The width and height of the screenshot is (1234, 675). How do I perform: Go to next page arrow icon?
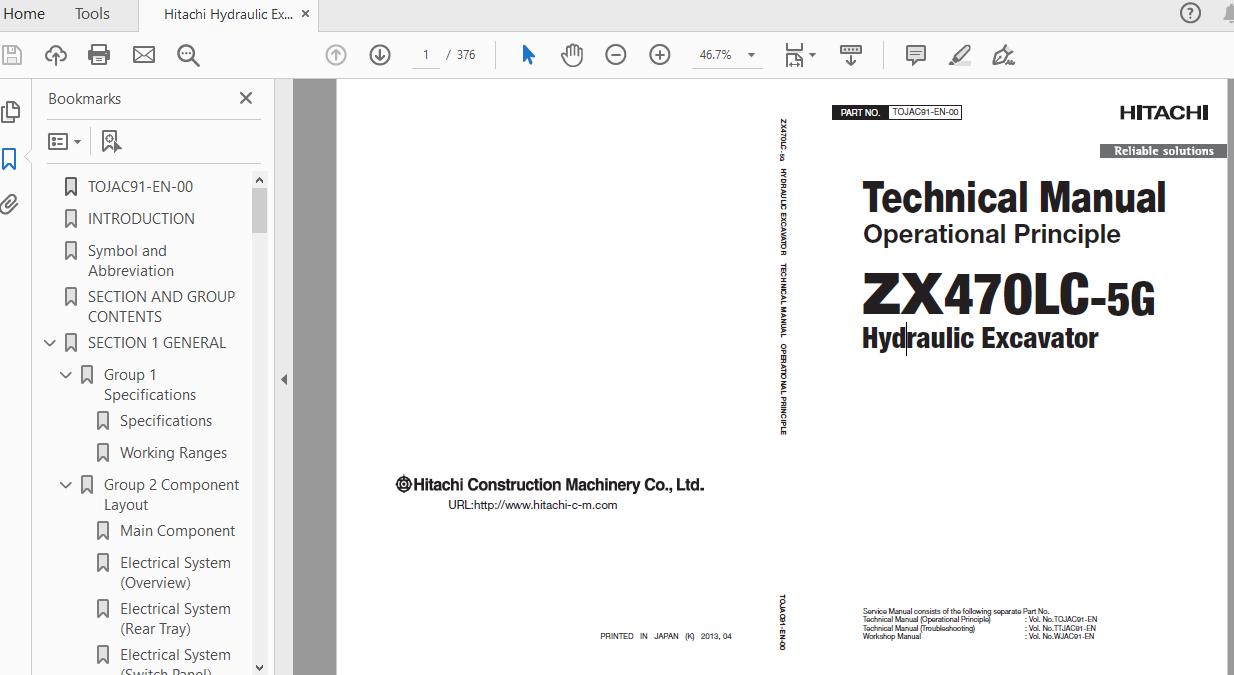click(380, 55)
